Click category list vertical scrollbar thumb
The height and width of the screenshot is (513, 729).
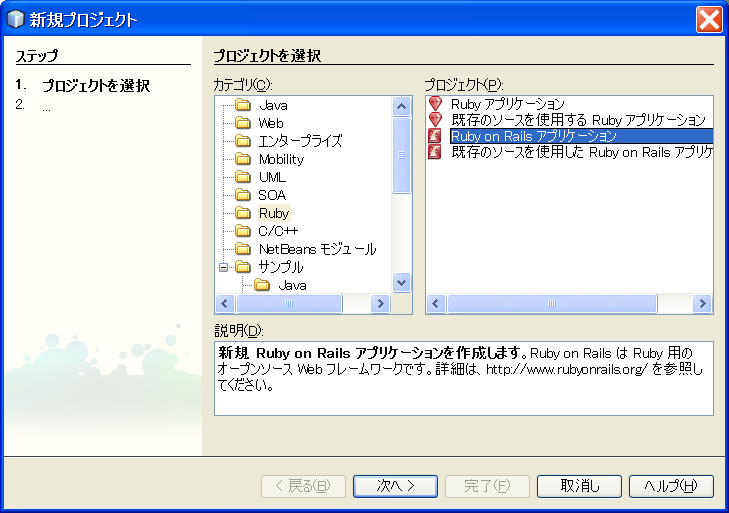click(x=401, y=155)
